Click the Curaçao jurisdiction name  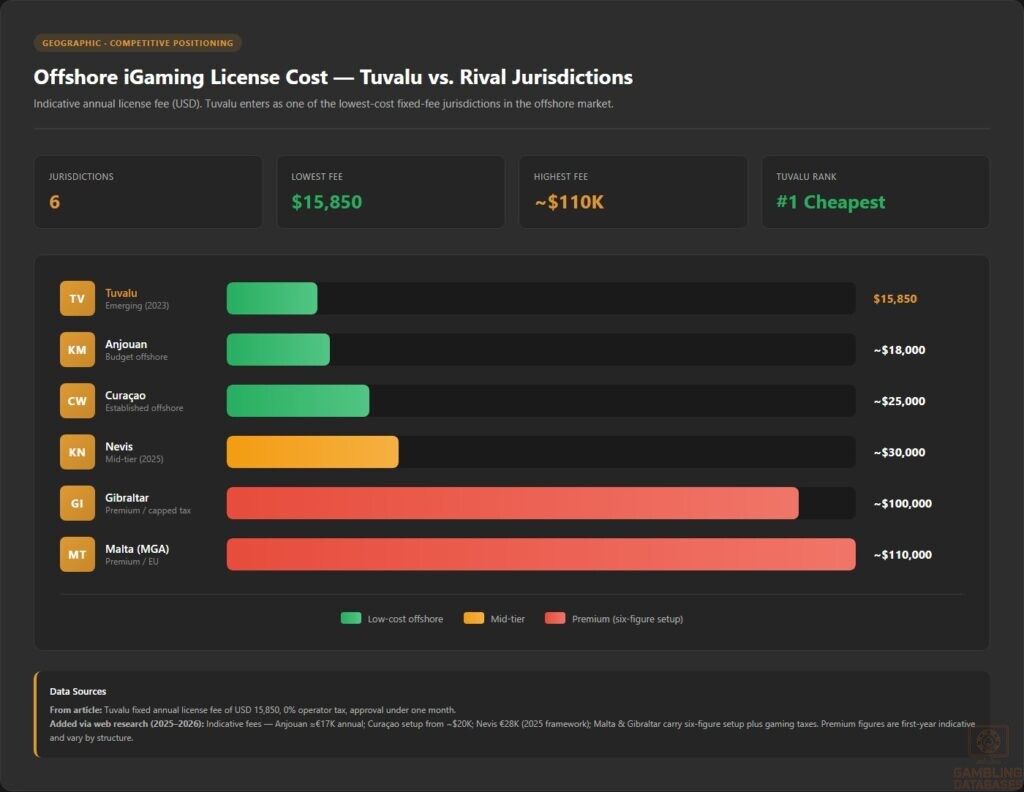click(x=125, y=395)
